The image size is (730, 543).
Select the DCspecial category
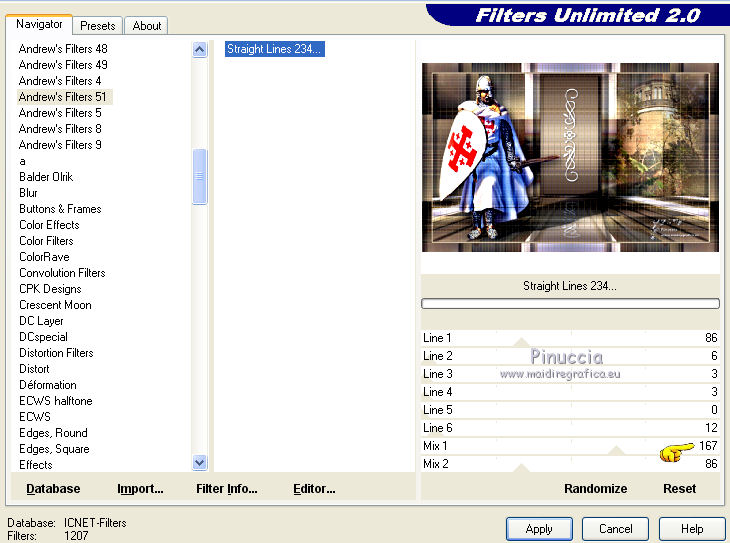pos(43,337)
